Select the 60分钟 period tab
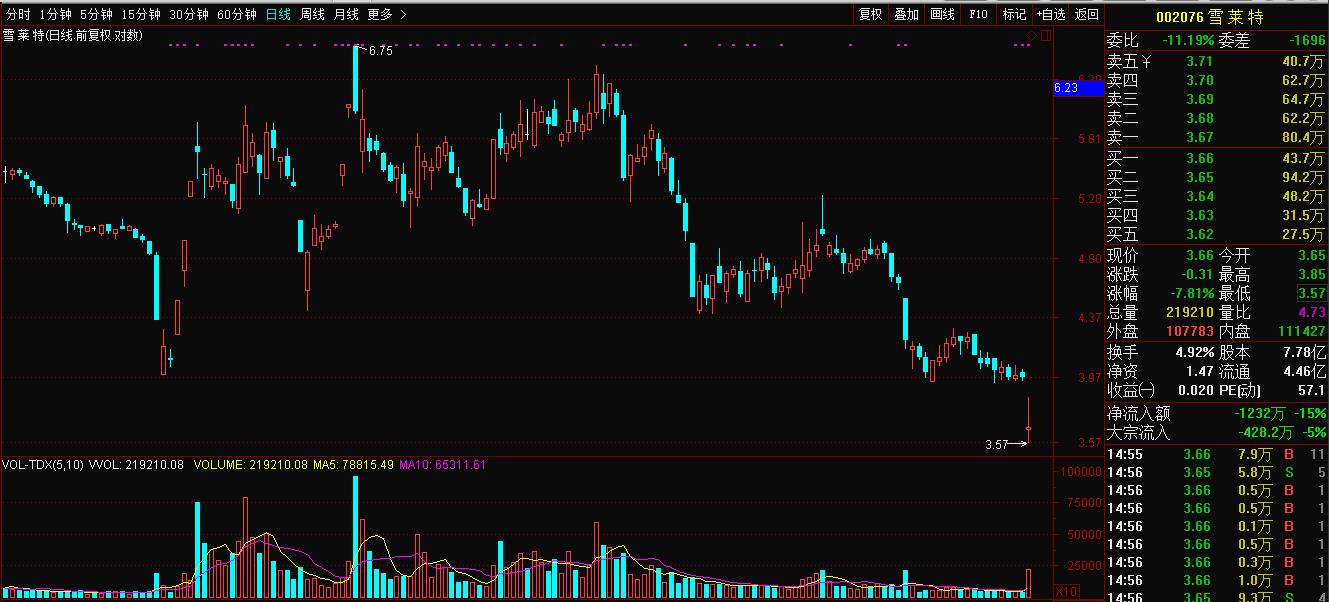Viewport: 1329px width, 602px height. (237, 14)
